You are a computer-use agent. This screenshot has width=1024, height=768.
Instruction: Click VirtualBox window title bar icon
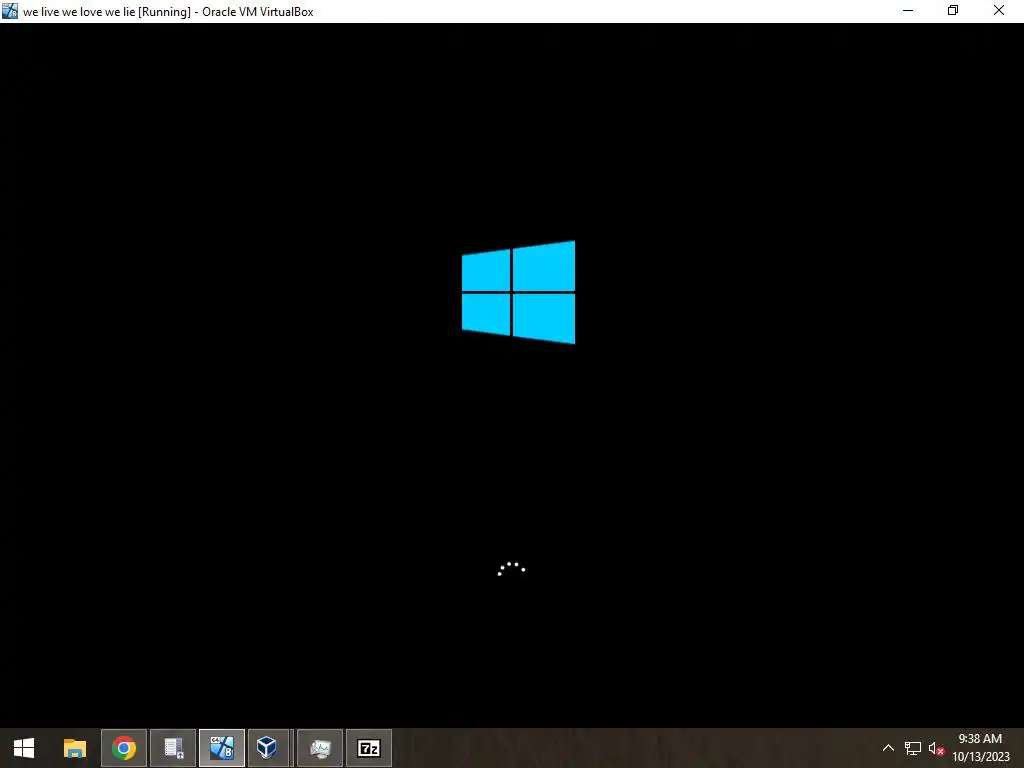[10, 11]
